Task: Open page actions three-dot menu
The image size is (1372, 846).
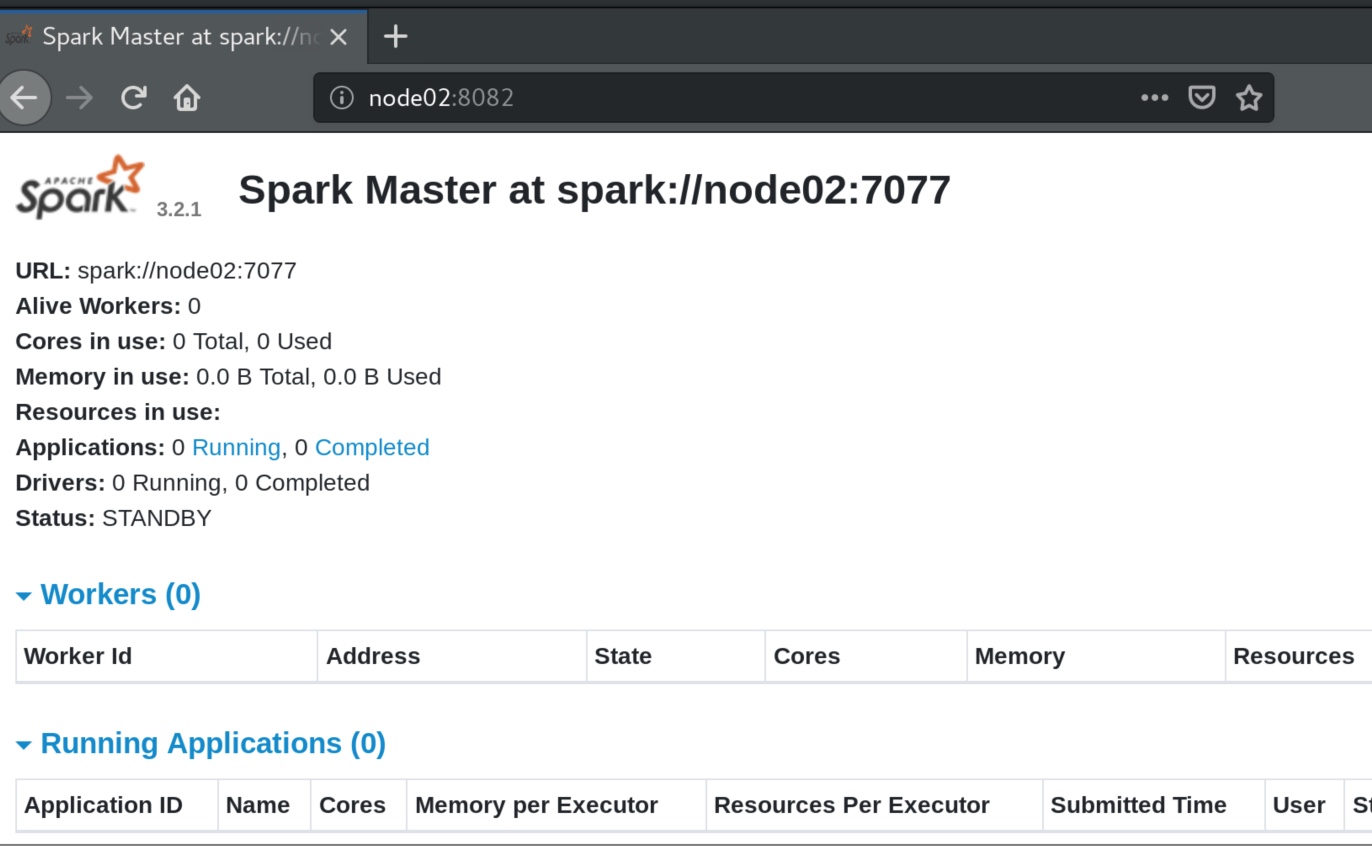Action: pos(1154,98)
